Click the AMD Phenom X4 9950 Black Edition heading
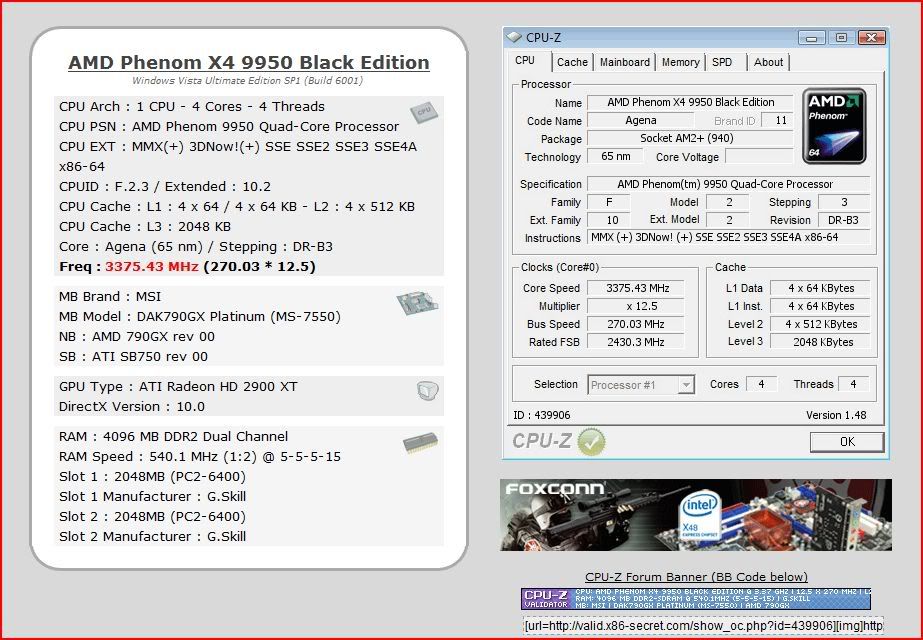923x640 pixels. [248, 62]
